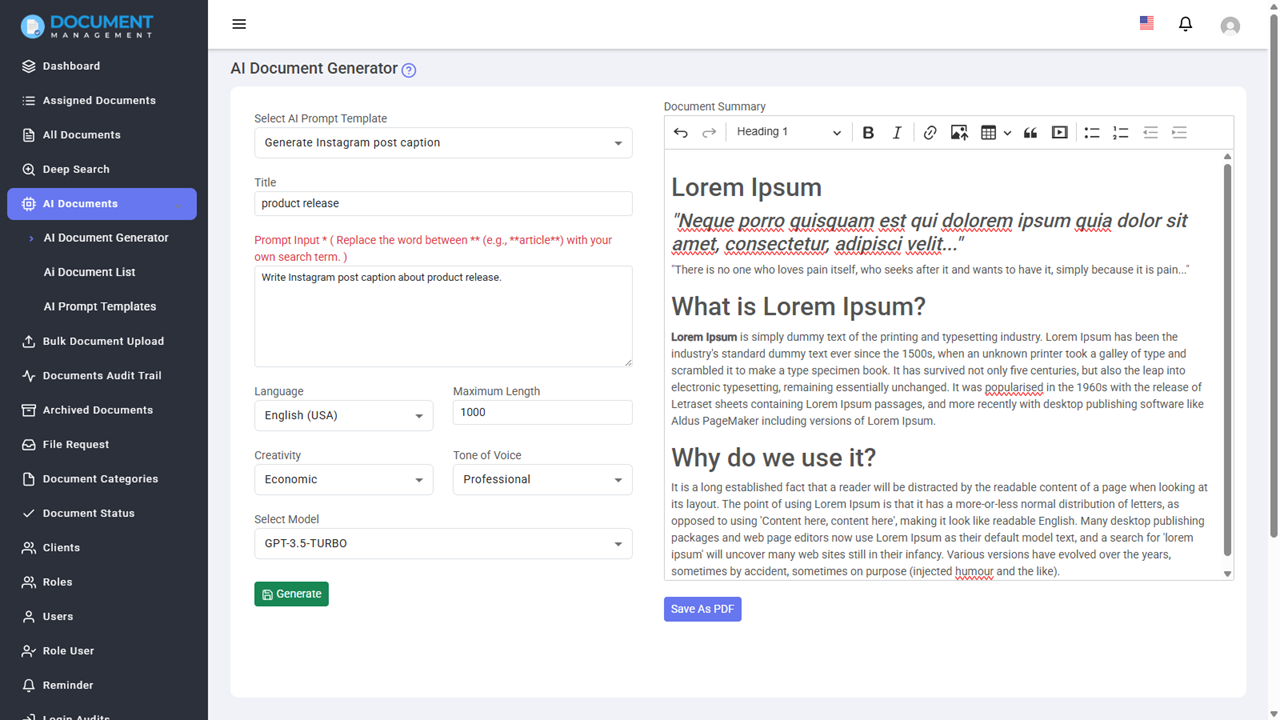Click the insert media icon
This screenshot has width=1280, height=720.
[1060, 133]
